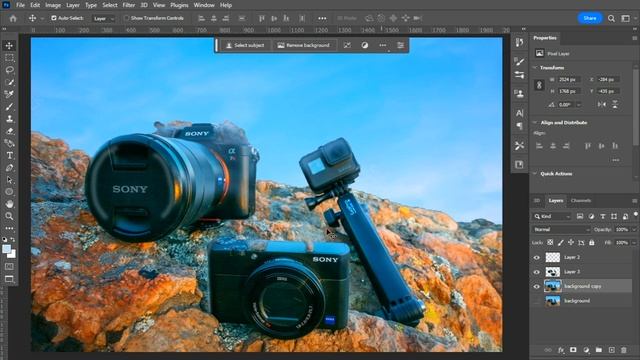Filter for pixel layers icon in Layers panel
Screen dimensions: 640x360
[x=580, y=216]
